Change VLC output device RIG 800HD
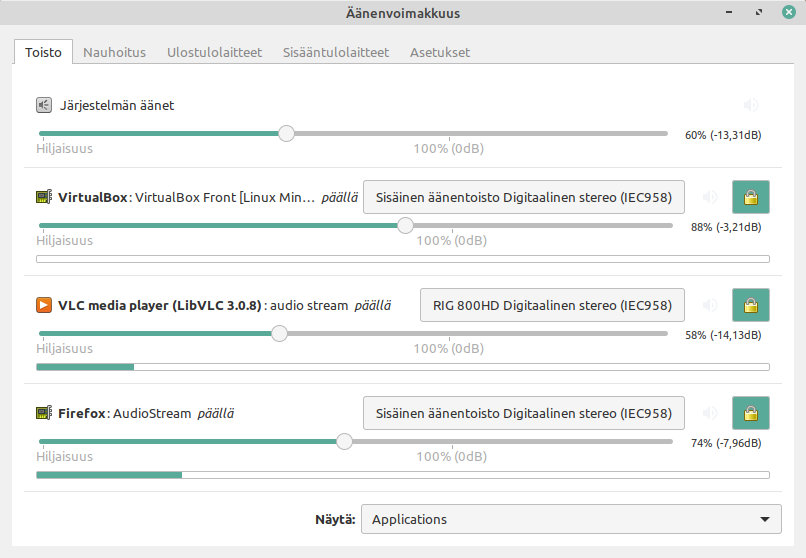Screen dimensions: 806x558 (x=552, y=305)
